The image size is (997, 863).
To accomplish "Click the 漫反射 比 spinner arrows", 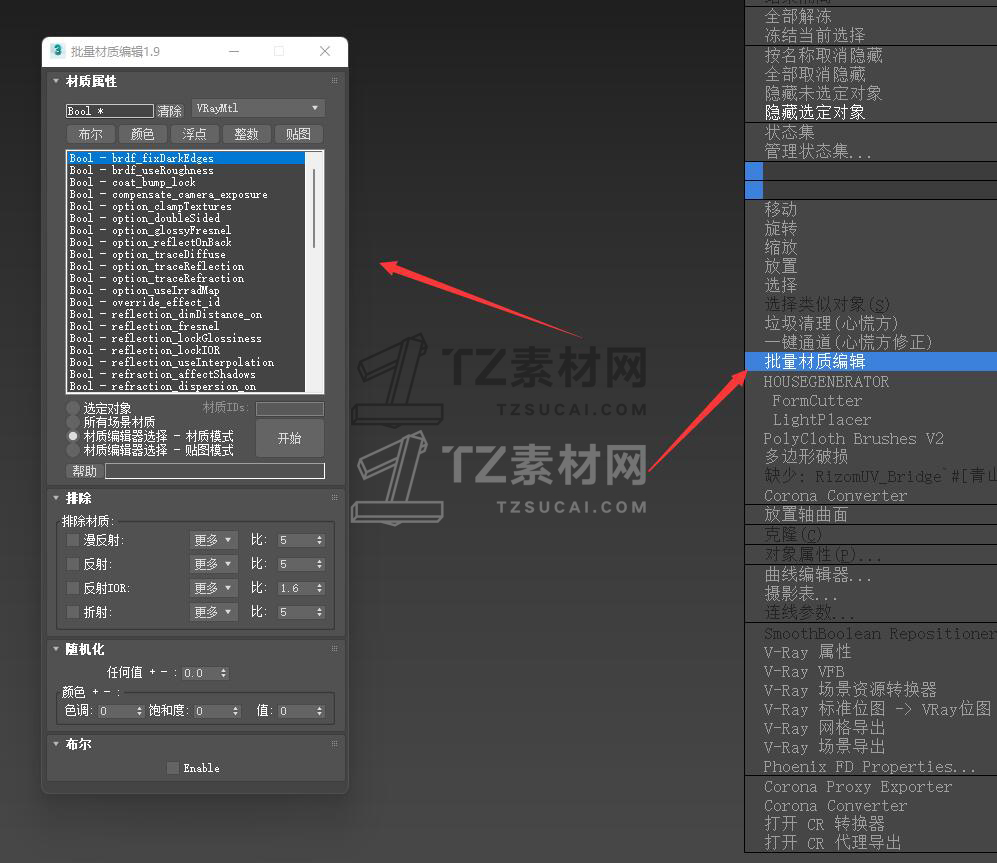I will coord(319,540).
